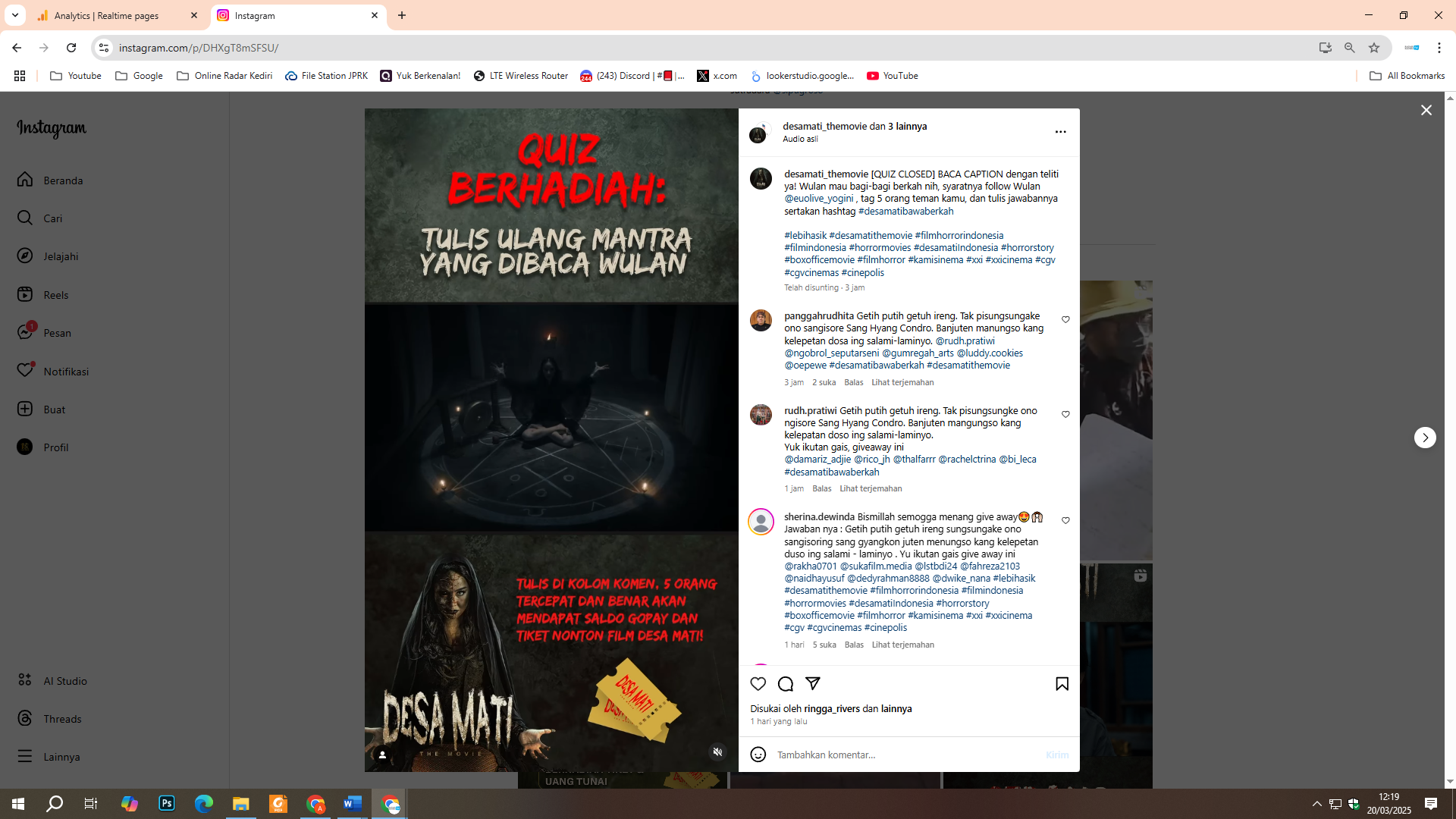Open Photoshop from taskbar
Image resolution: width=1456 pixels, height=819 pixels.
coord(167,804)
